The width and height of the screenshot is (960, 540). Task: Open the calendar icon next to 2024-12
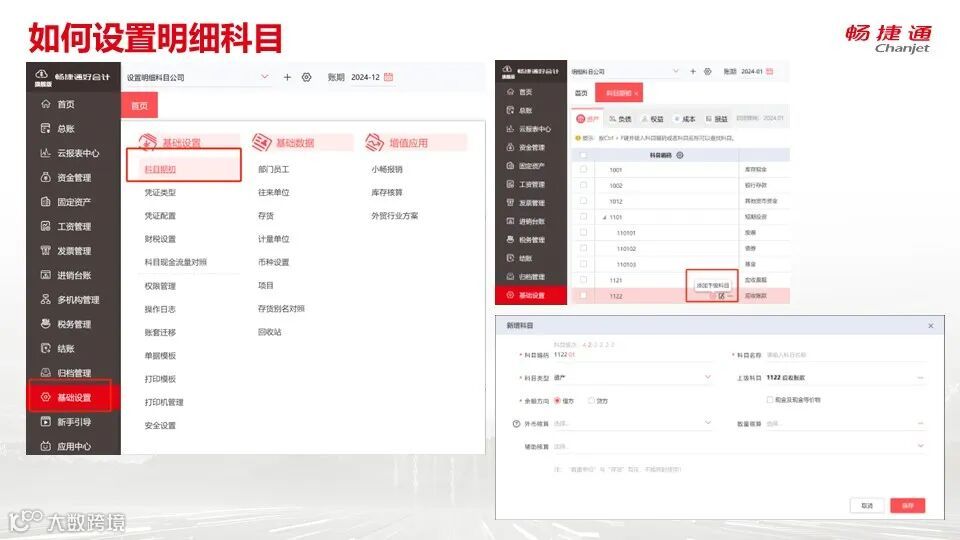[388, 77]
